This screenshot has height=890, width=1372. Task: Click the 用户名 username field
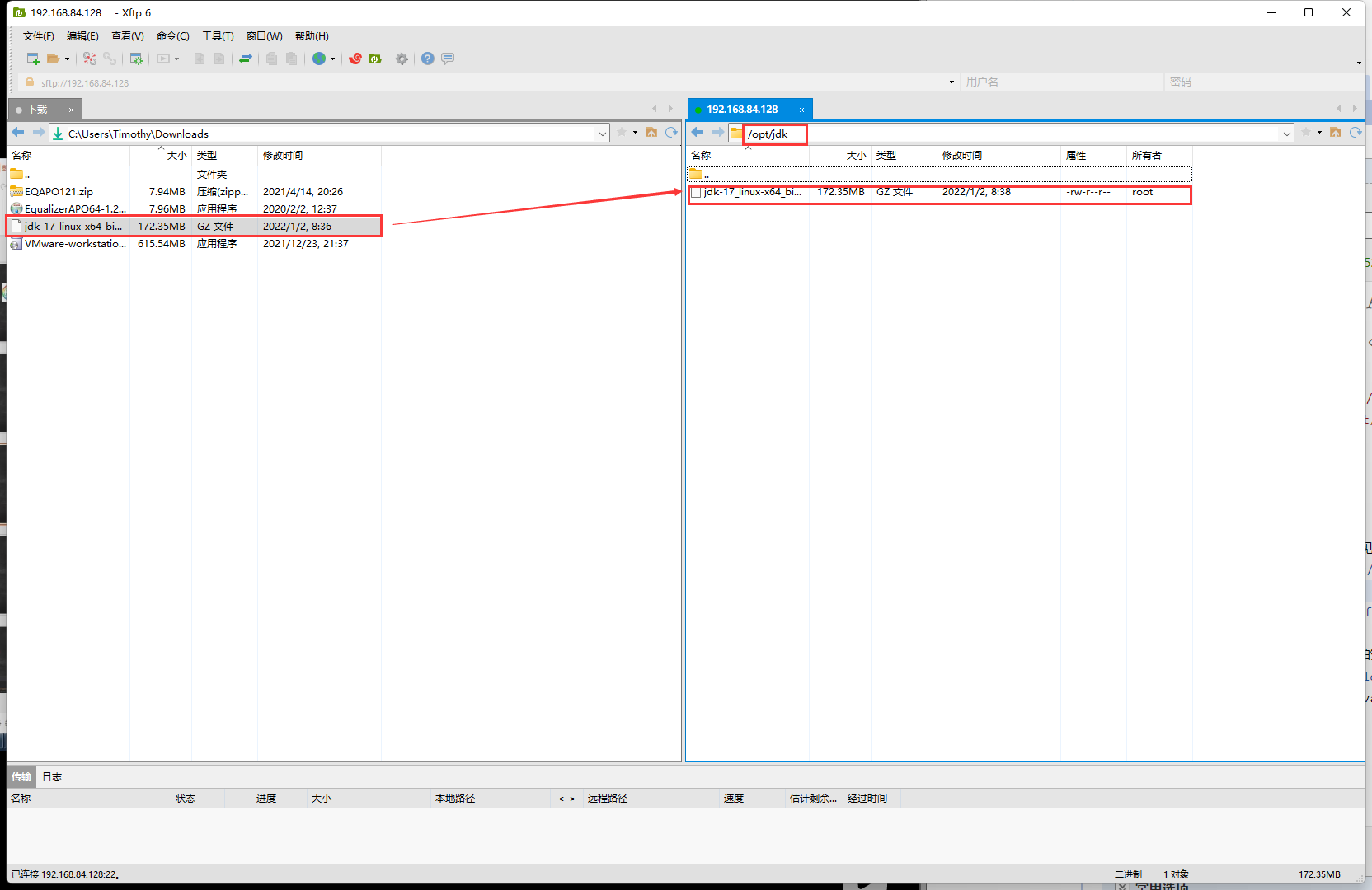1063,82
